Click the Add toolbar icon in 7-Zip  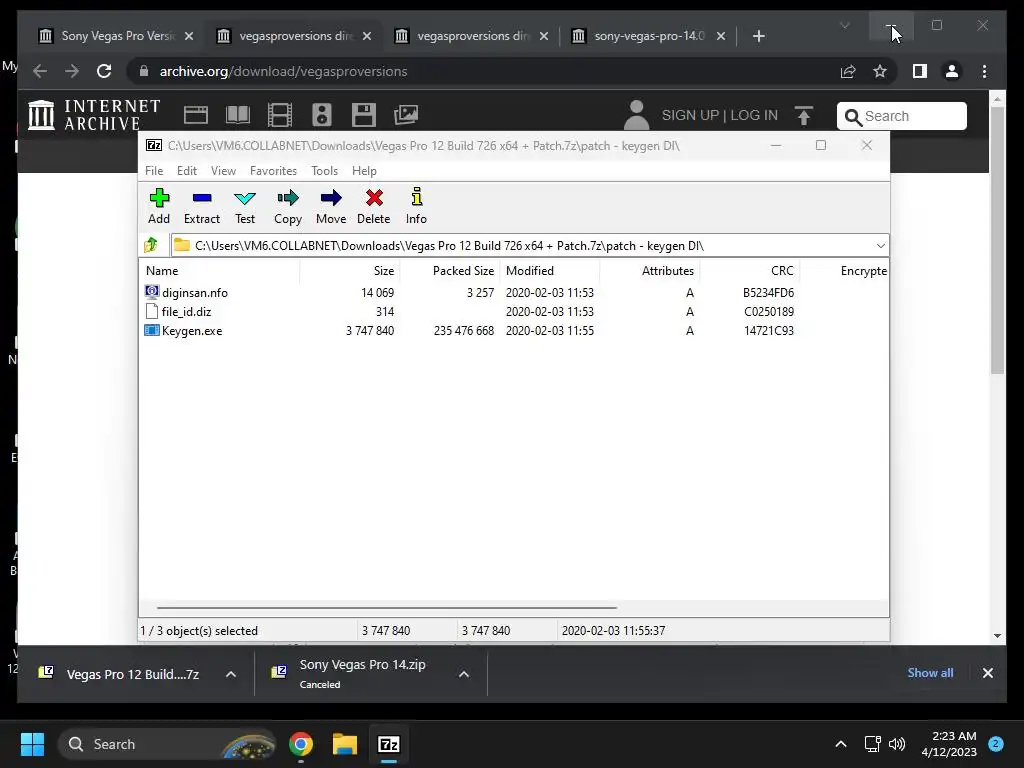coord(159,206)
